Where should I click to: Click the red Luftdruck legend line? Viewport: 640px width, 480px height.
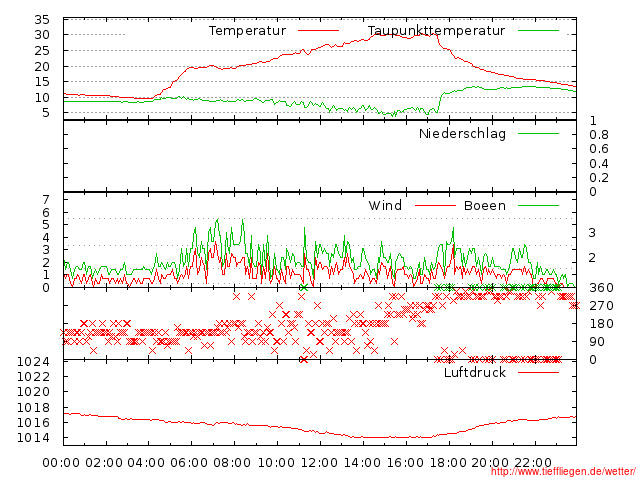click(x=538, y=372)
